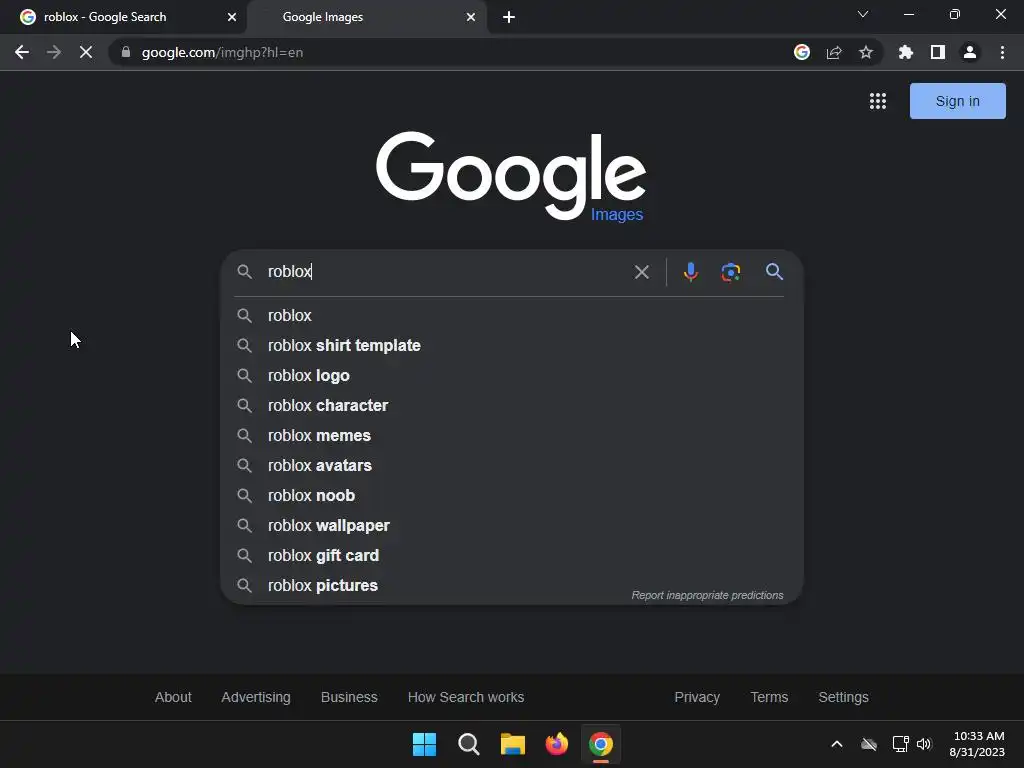Open the Extensions puzzle icon
Screen dimensions: 1024x768
(905, 52)
